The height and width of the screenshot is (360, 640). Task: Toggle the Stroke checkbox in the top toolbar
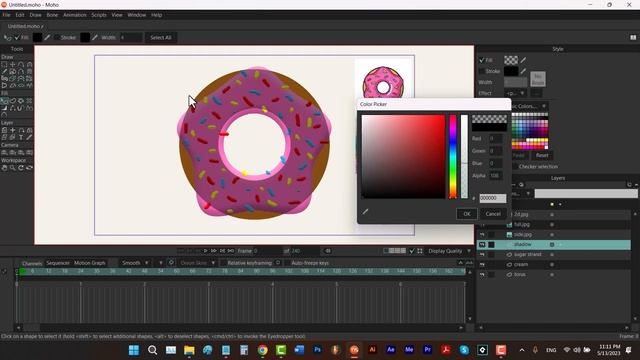[x=57, y=38]
